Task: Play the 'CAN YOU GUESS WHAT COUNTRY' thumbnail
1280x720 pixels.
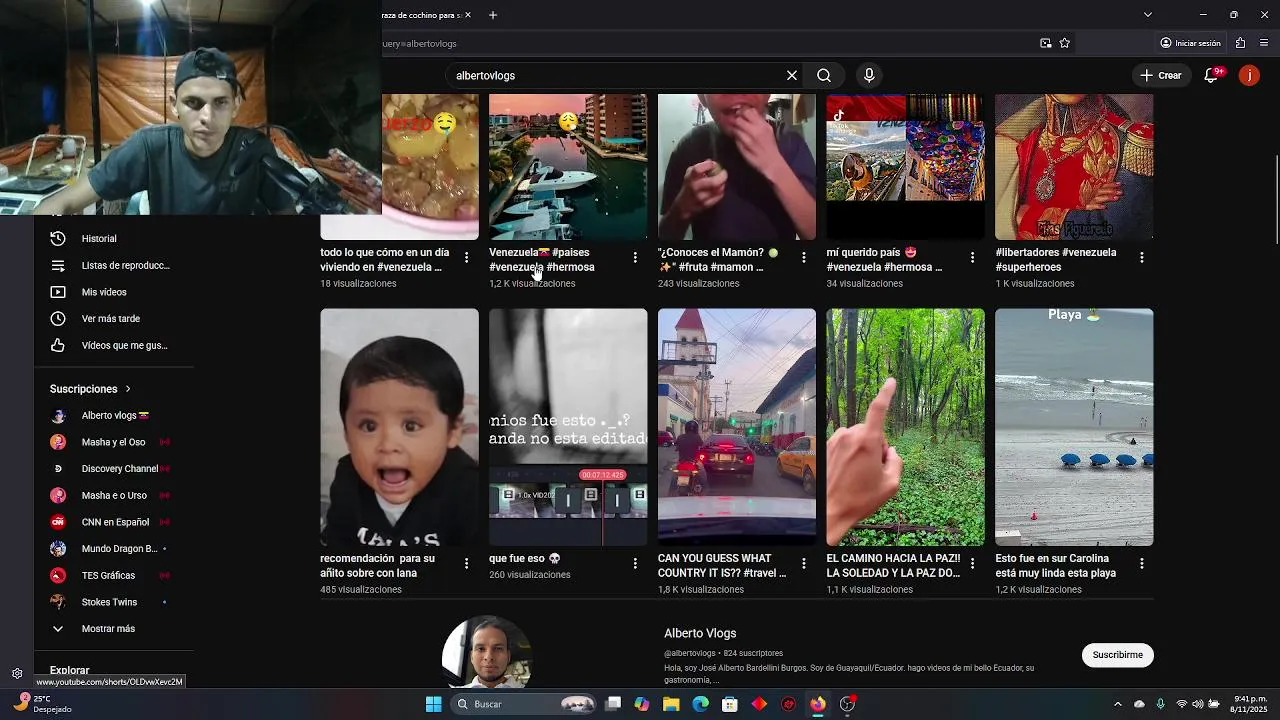Action: [737, 427]
